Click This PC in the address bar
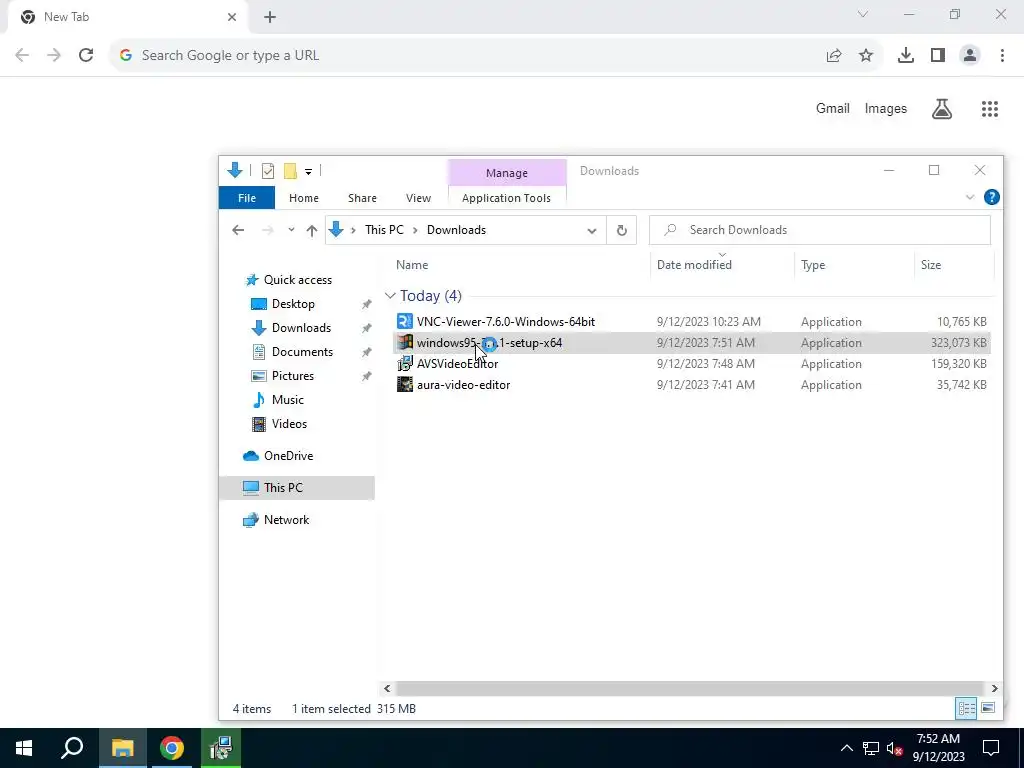This screenshot has height=768, width=1024. [384, 230]
